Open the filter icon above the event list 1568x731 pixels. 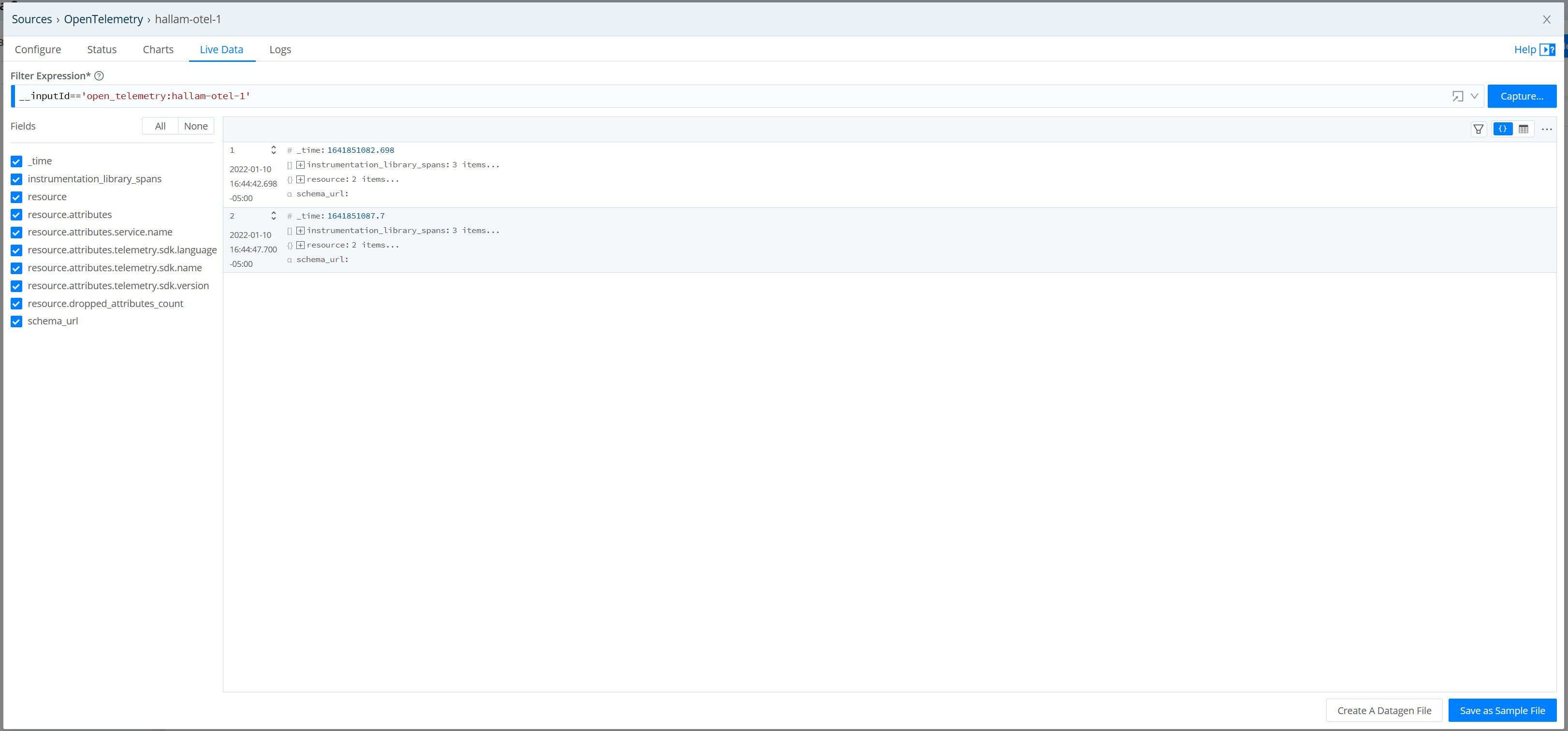(x=1479, y=129)
